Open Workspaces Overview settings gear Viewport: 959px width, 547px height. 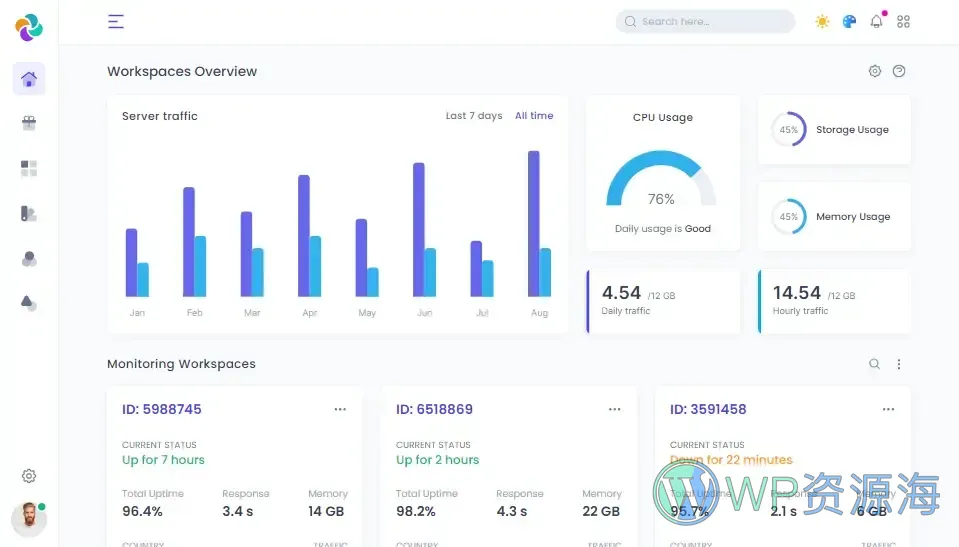874,71
